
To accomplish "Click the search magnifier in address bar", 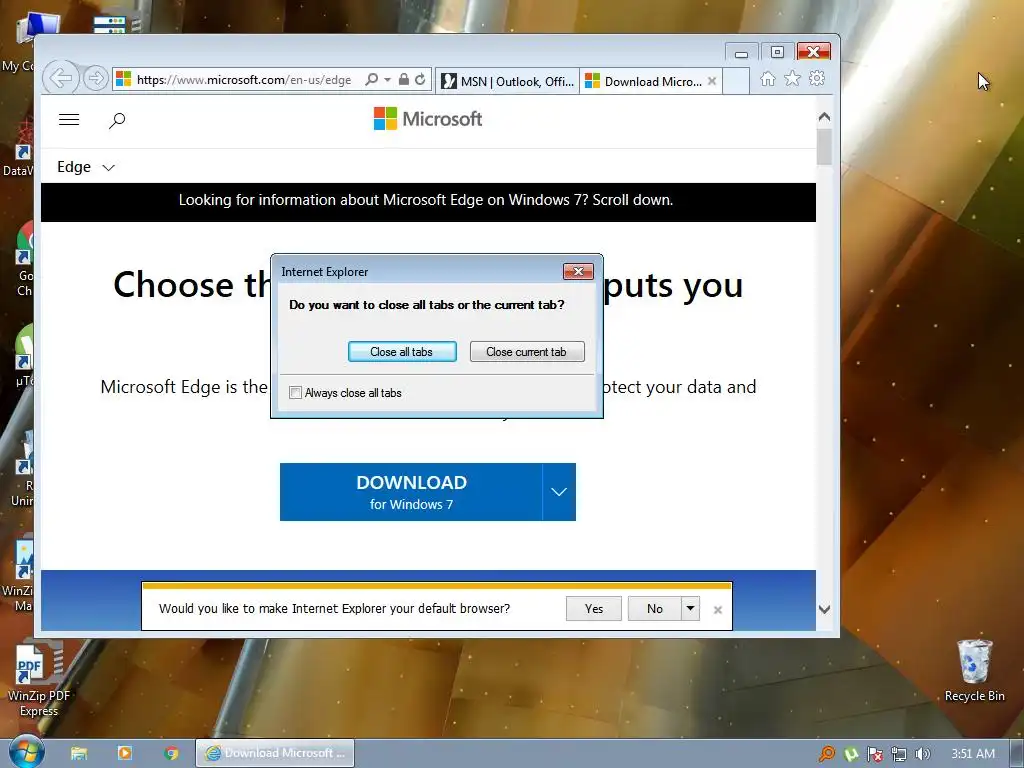I will click(372, 80).
